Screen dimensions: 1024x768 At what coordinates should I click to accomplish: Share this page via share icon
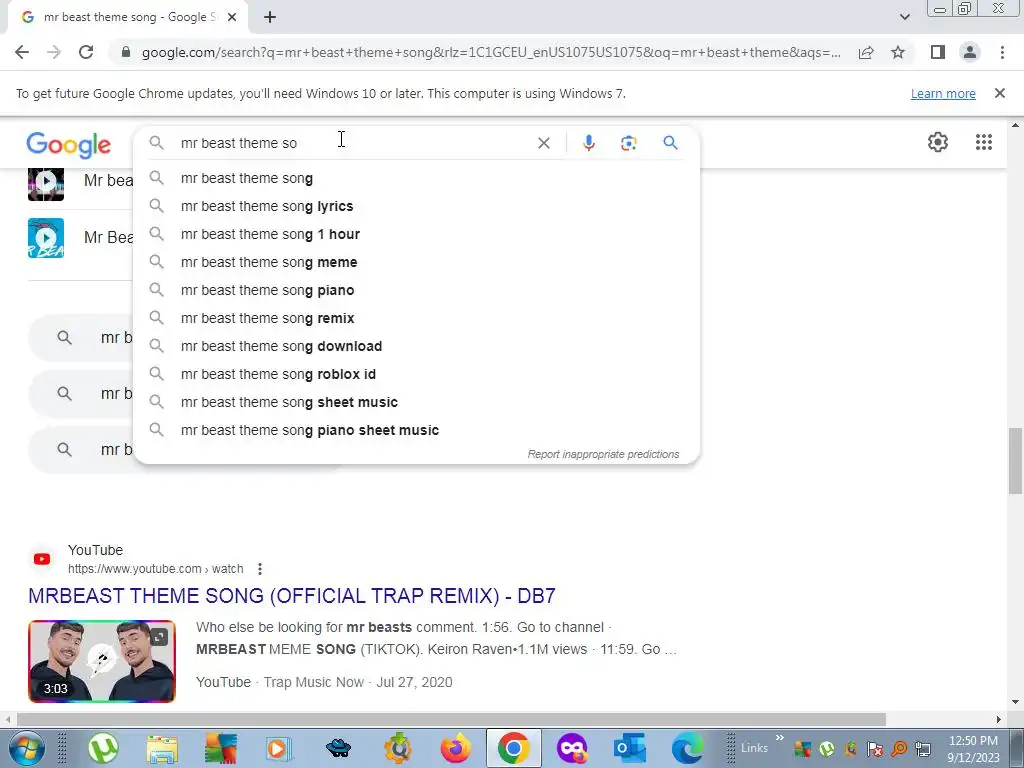pyautogui.click(x=866, y=52)
